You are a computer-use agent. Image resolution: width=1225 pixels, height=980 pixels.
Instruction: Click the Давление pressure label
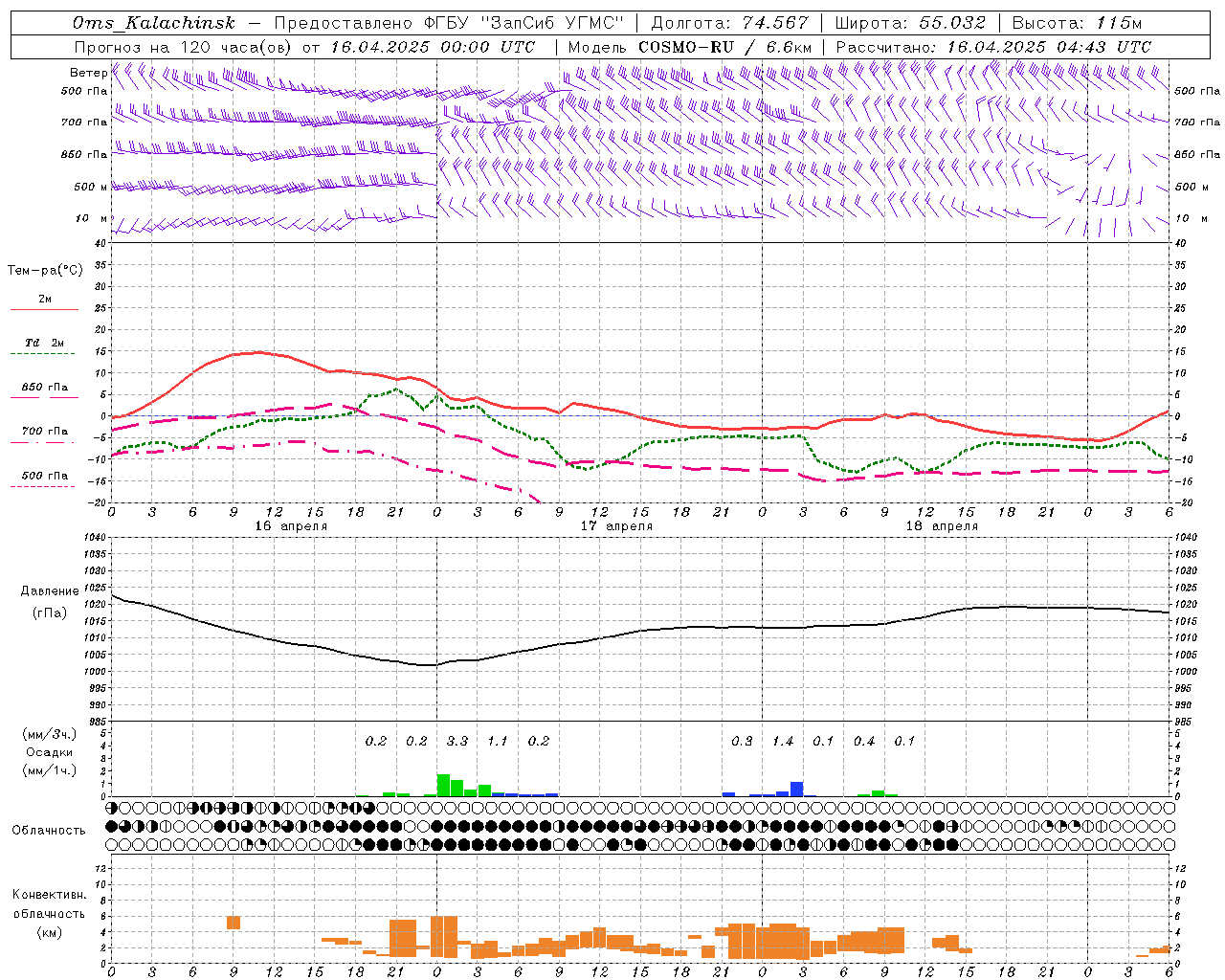[x=50, y=591]
